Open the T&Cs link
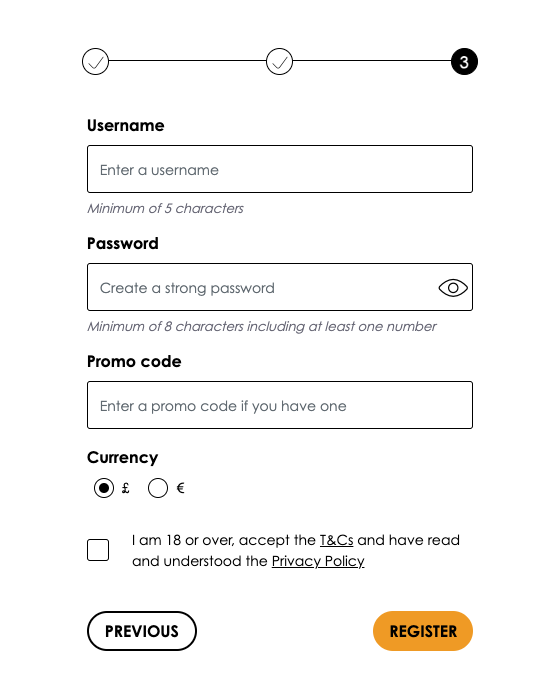The image size is (543, 686). pos(336,540)
